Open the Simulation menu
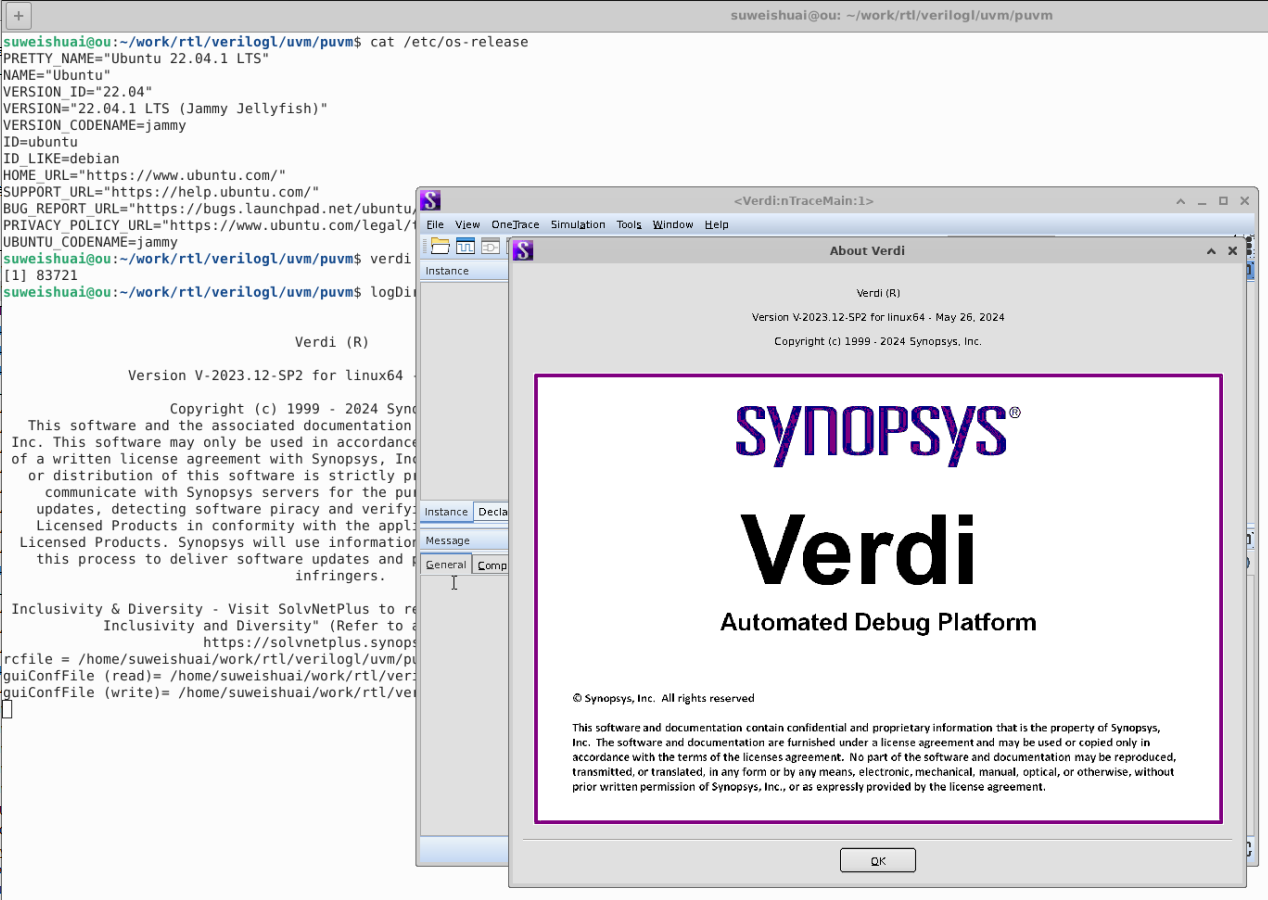1268x900 pixels. tap(578, 225)
